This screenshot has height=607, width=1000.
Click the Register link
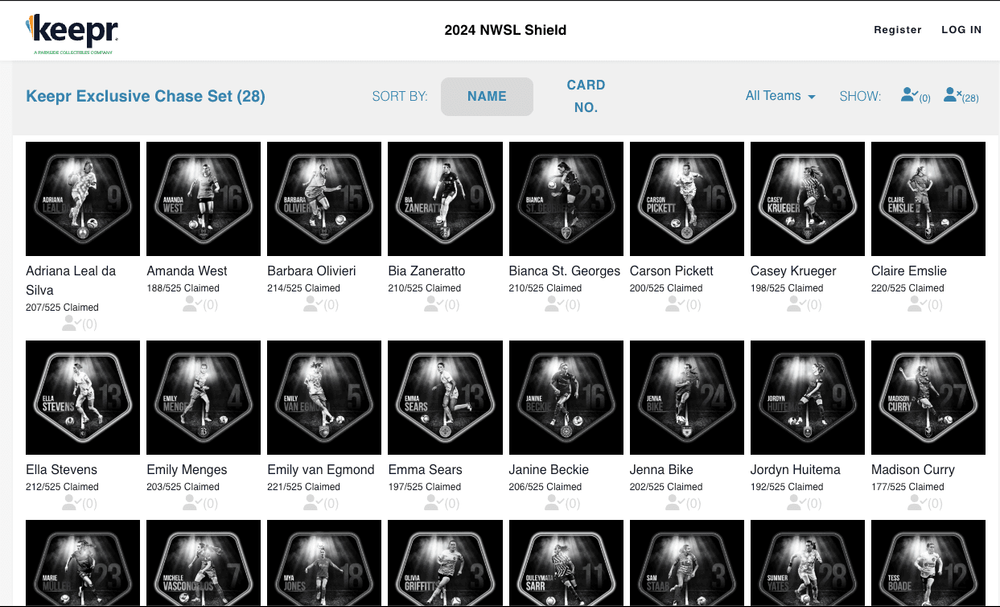coord(897,30)
